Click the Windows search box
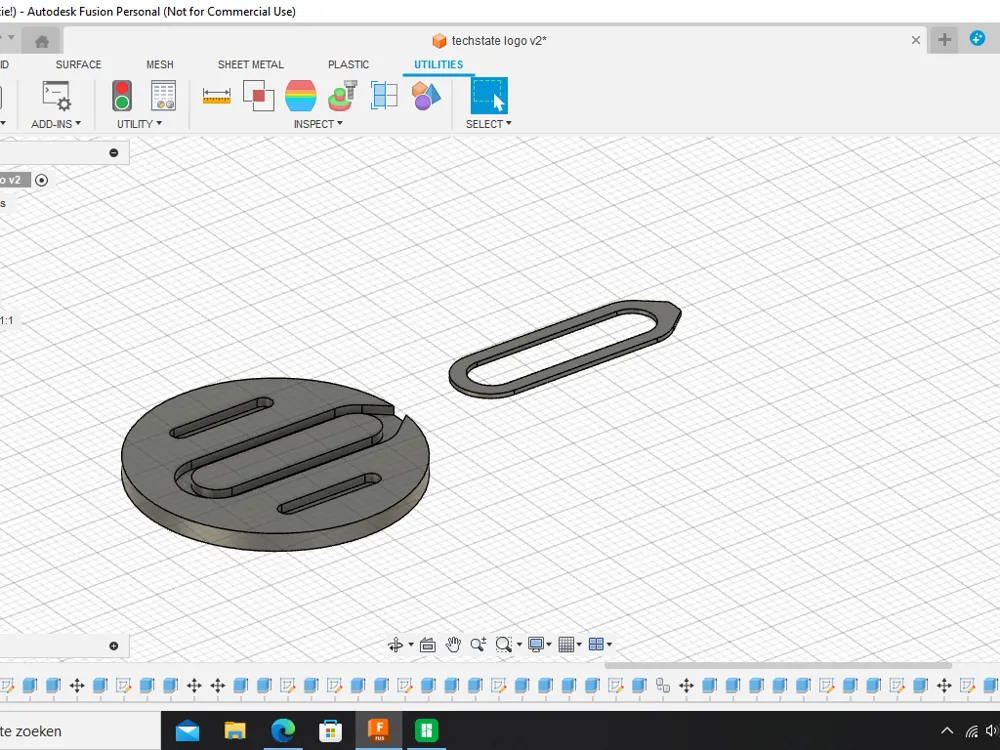Screen dimensions: 1000x750 tap(80, 731)
